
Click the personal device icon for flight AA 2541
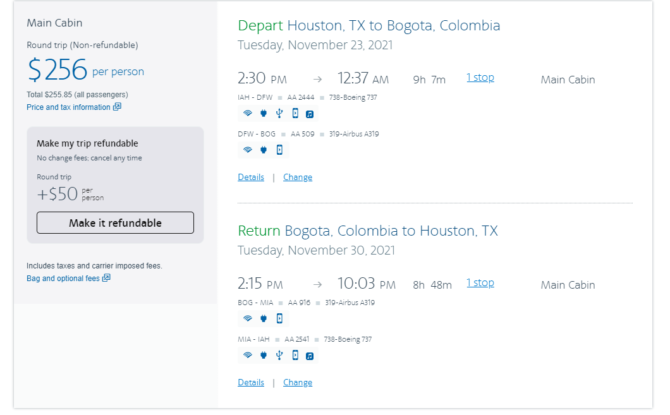pyautogui.click(x=295, y=355)
